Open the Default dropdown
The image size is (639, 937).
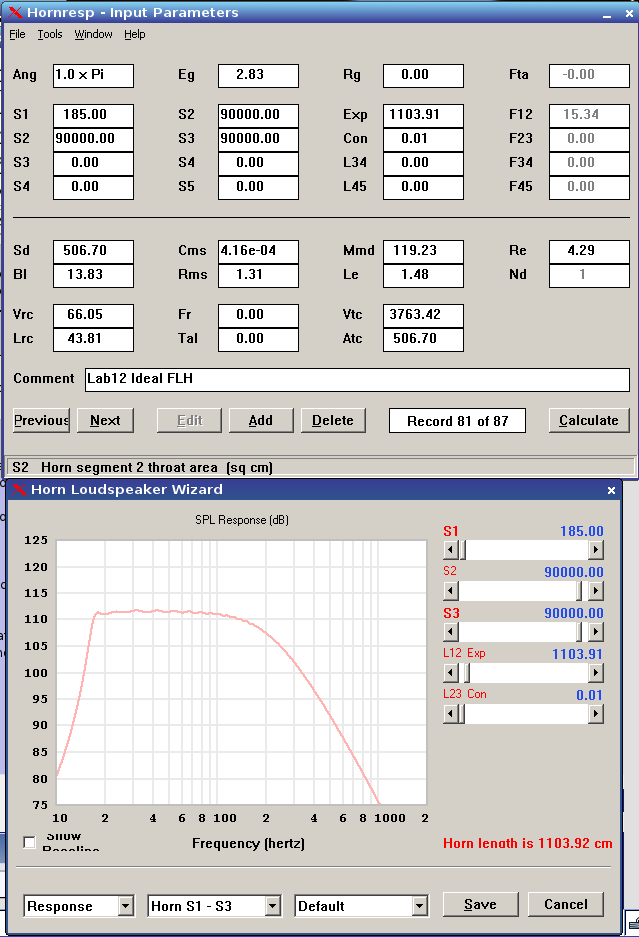tap(361, 906)
